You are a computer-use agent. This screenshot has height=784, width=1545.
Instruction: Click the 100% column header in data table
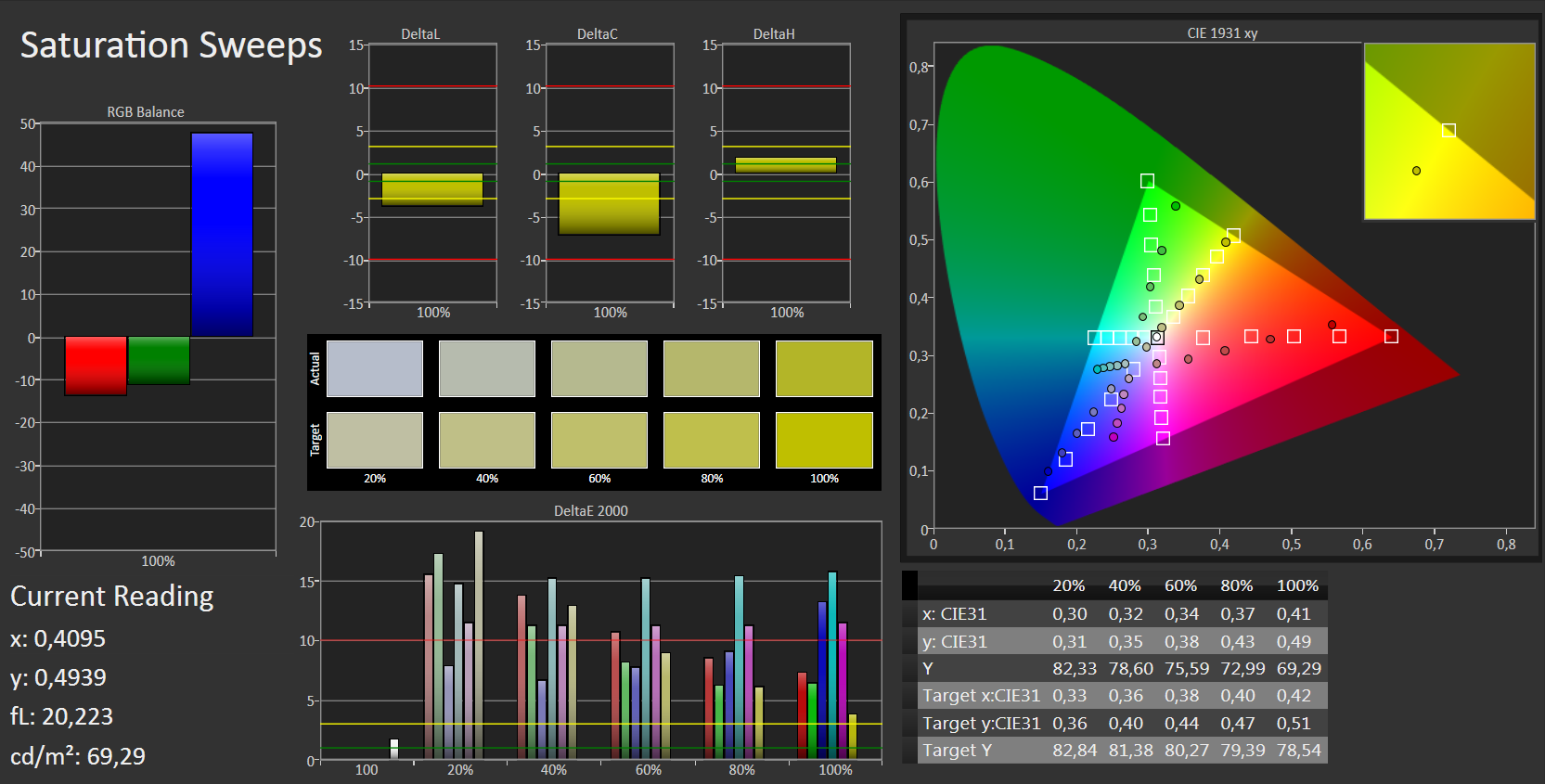[x=1297, y=586]
